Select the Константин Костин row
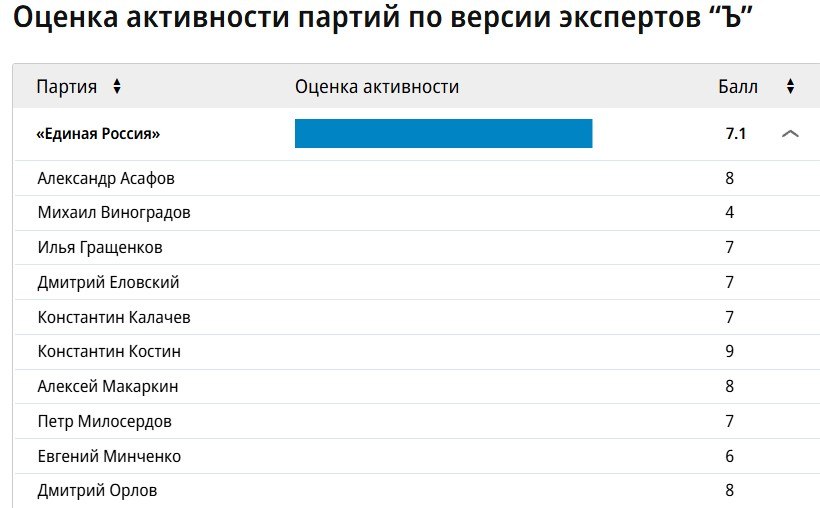Viewport: 820px width, 508px height. [x=417, y=352]
